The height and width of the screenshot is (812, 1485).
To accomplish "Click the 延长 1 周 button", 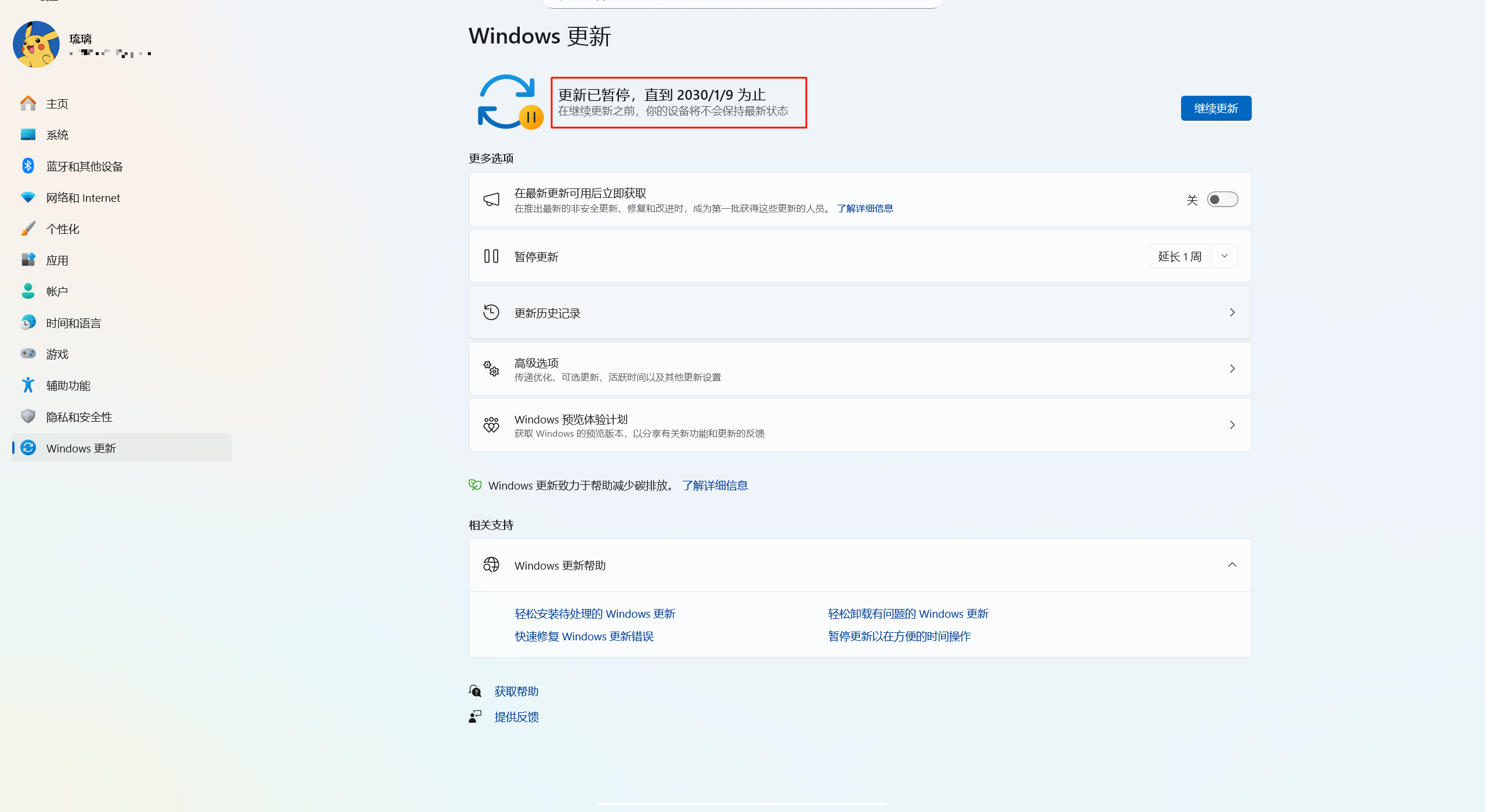I will tap(1180, 256).
